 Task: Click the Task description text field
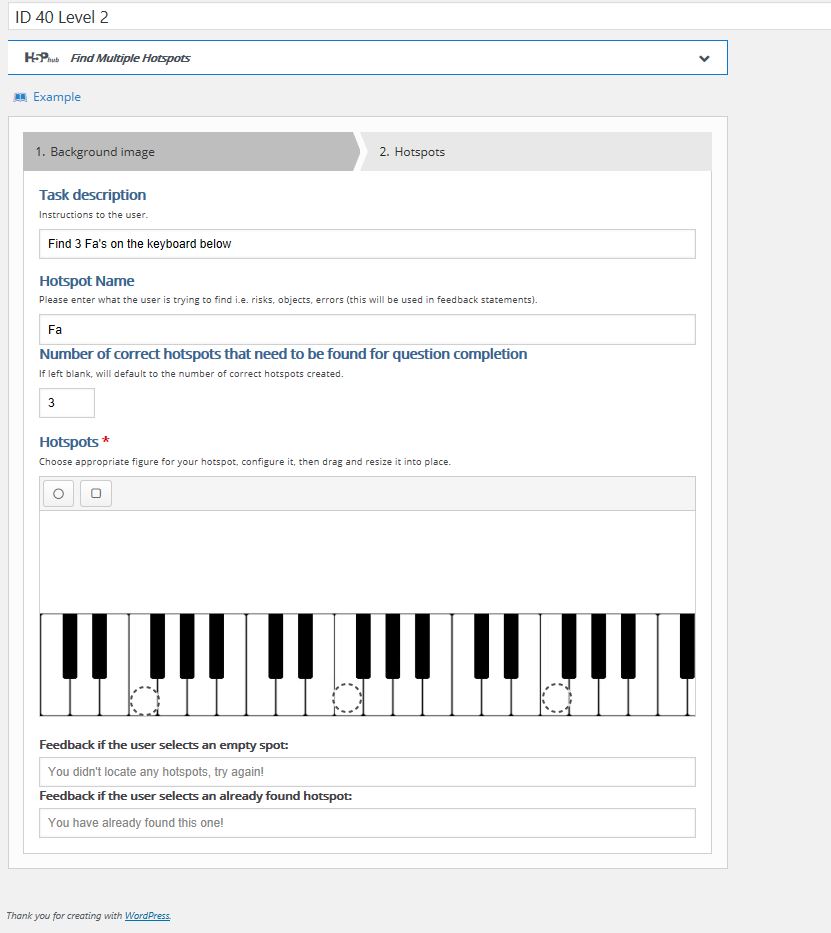(367, 244)
